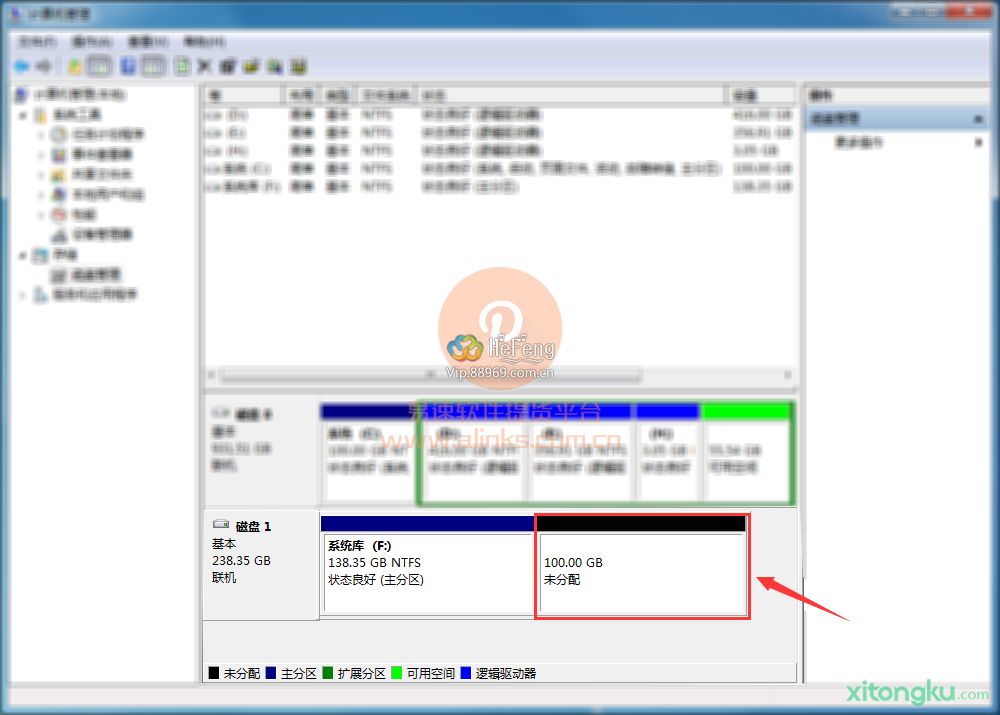Collapse the 系统工具 (System Tools) tree node
This screenshot has height=715, width=1000.
point(23,115)
